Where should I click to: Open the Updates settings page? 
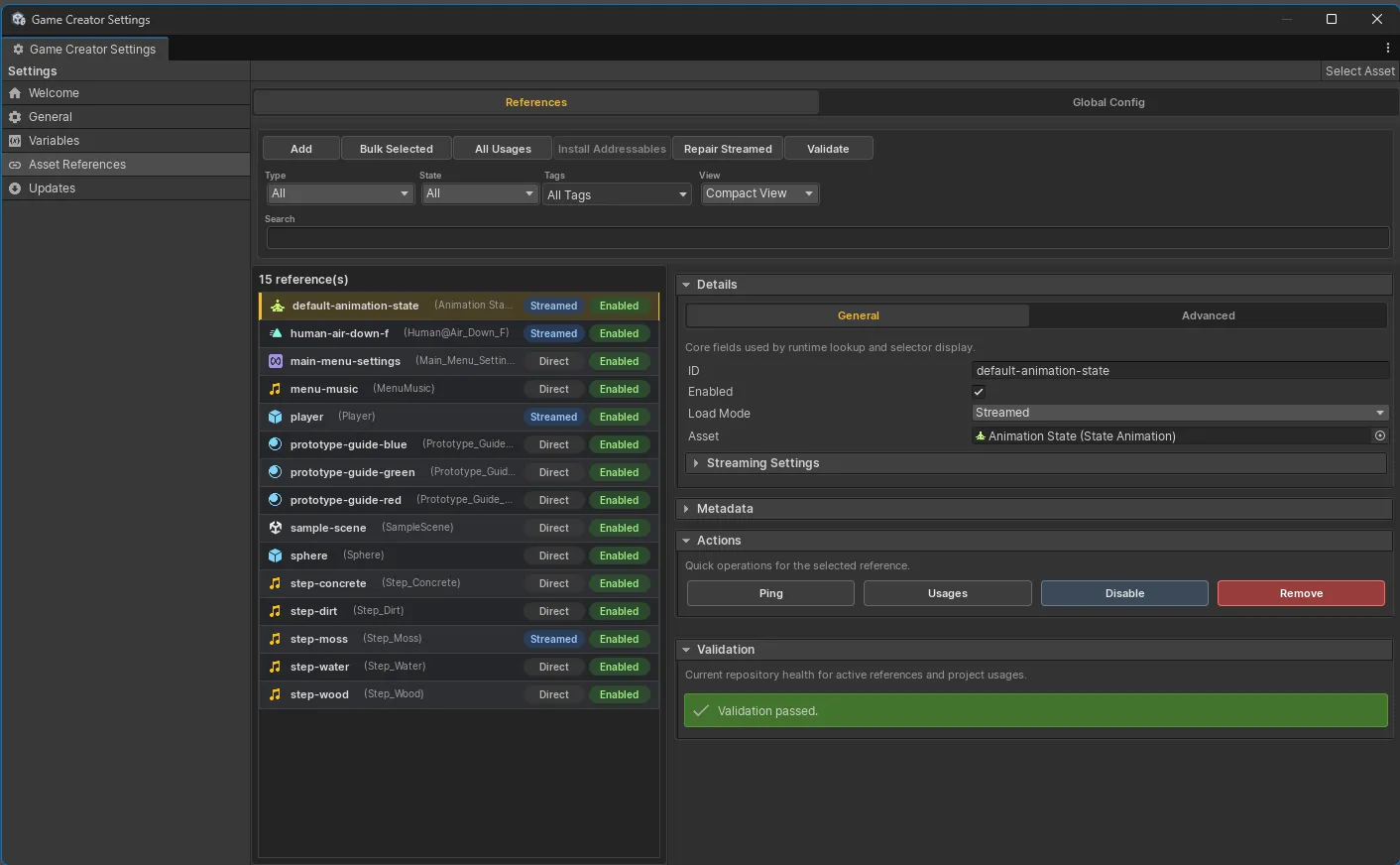[x=125, y=188]
